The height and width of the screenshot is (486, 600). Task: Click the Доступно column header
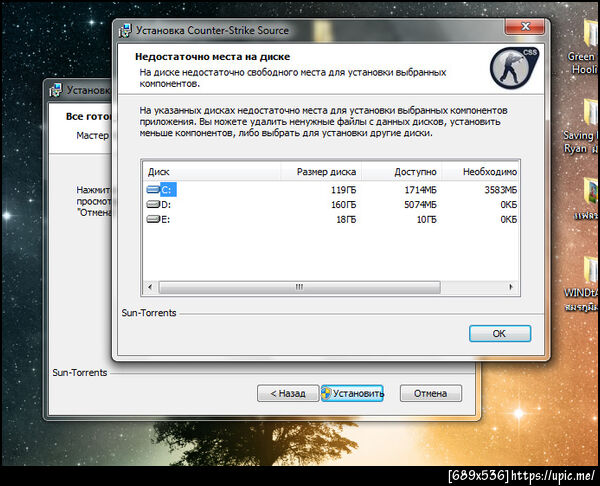click(x=402, y=172)
